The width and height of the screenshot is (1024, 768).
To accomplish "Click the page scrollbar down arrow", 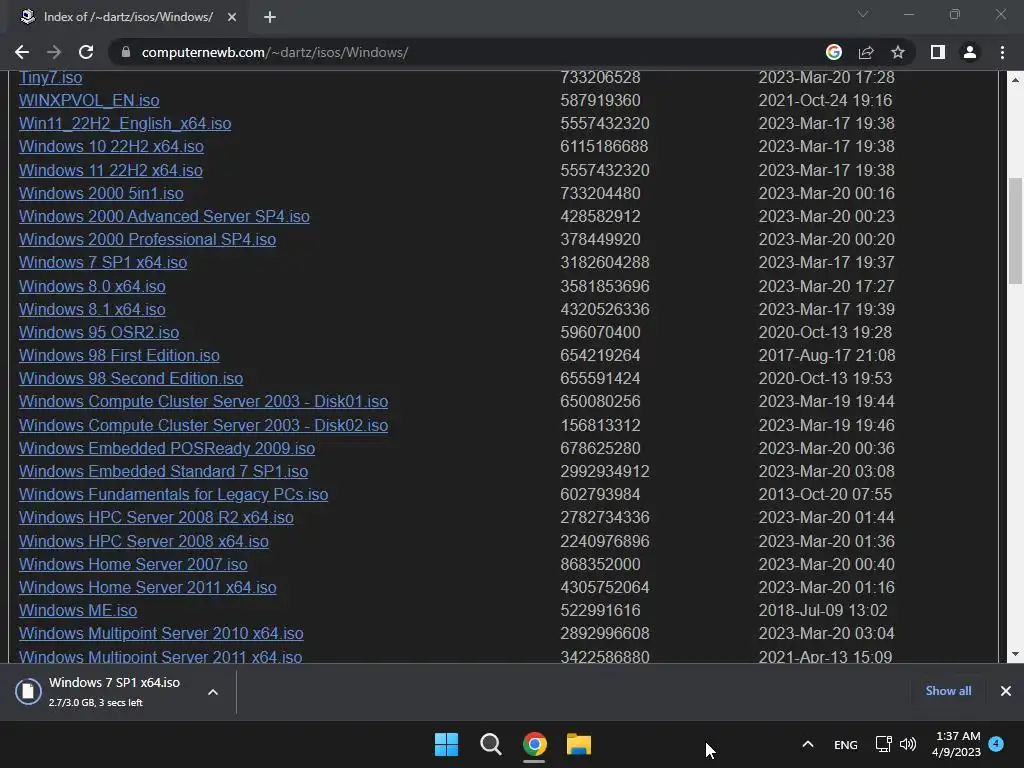I will (x=1015, y=654).
